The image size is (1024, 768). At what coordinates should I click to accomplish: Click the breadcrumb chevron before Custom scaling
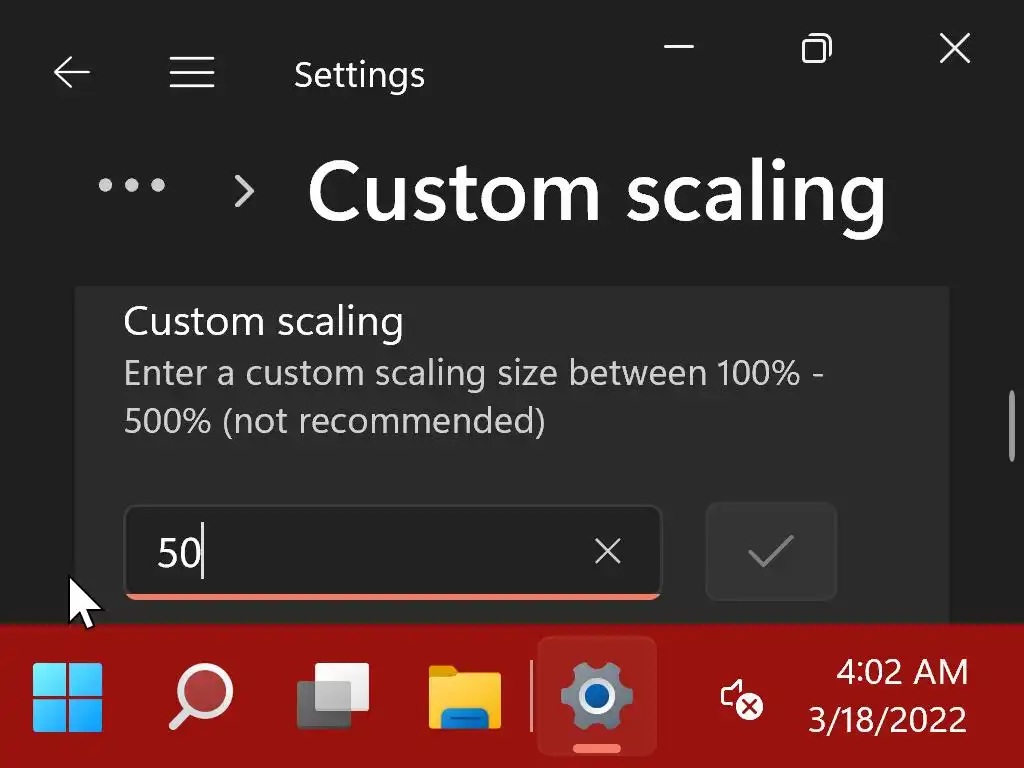click(x=243, y=190)
